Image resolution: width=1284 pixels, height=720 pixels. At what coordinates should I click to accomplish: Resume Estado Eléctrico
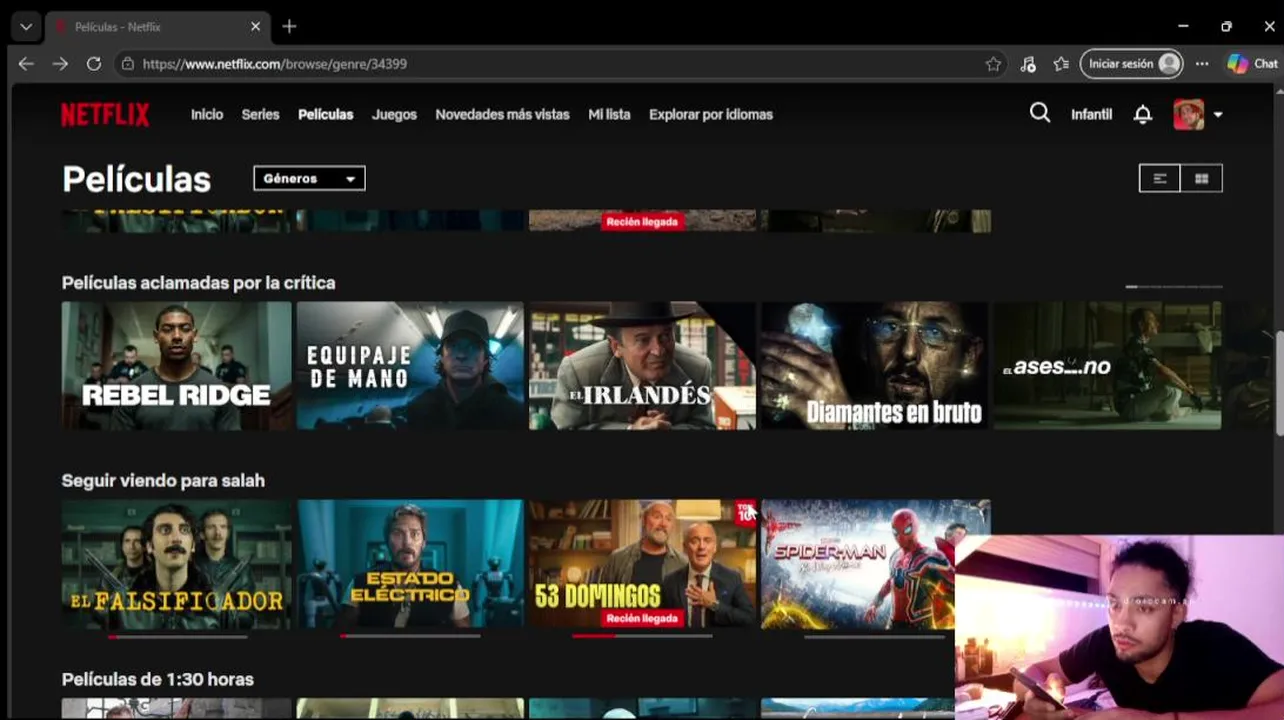(x=410, y=564)
